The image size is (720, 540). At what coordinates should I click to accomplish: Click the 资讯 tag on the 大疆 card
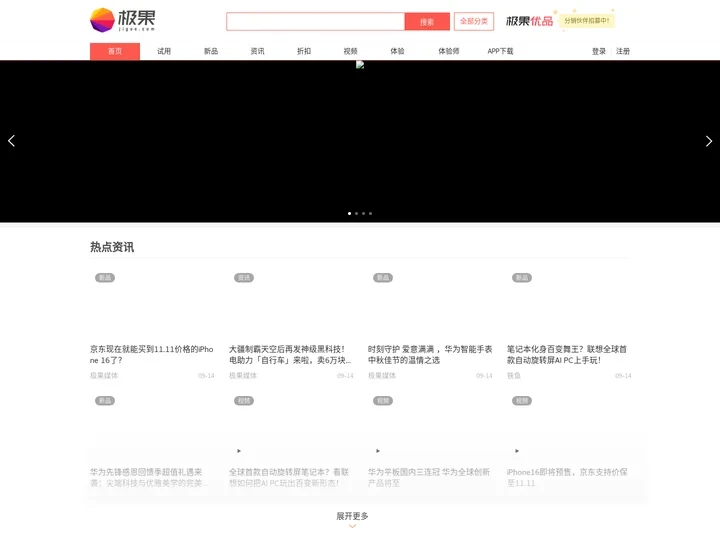[x=244, y=278]
